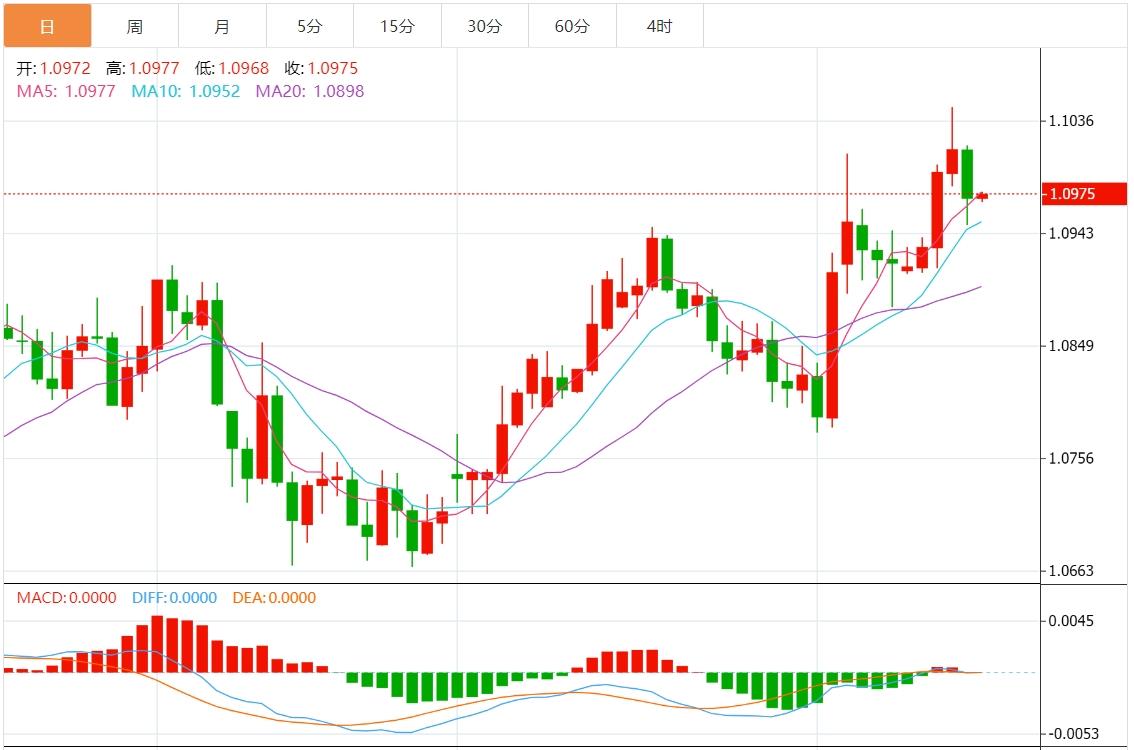Open the 5分 five-minute chart tab
Image resolution: width=1134 pixels, height=750 pixels.
pyautogui.click(x=309, y=26)
